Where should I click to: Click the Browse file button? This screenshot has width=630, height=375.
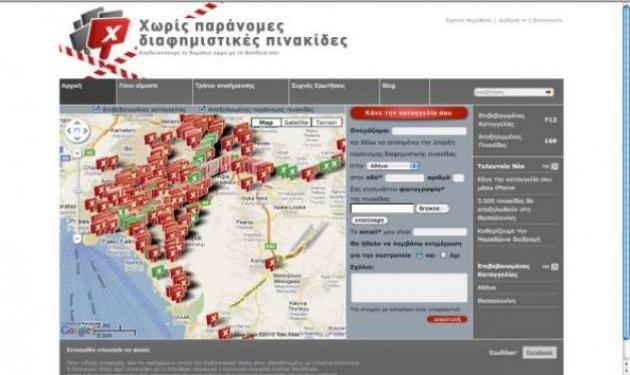click(432, 209)
